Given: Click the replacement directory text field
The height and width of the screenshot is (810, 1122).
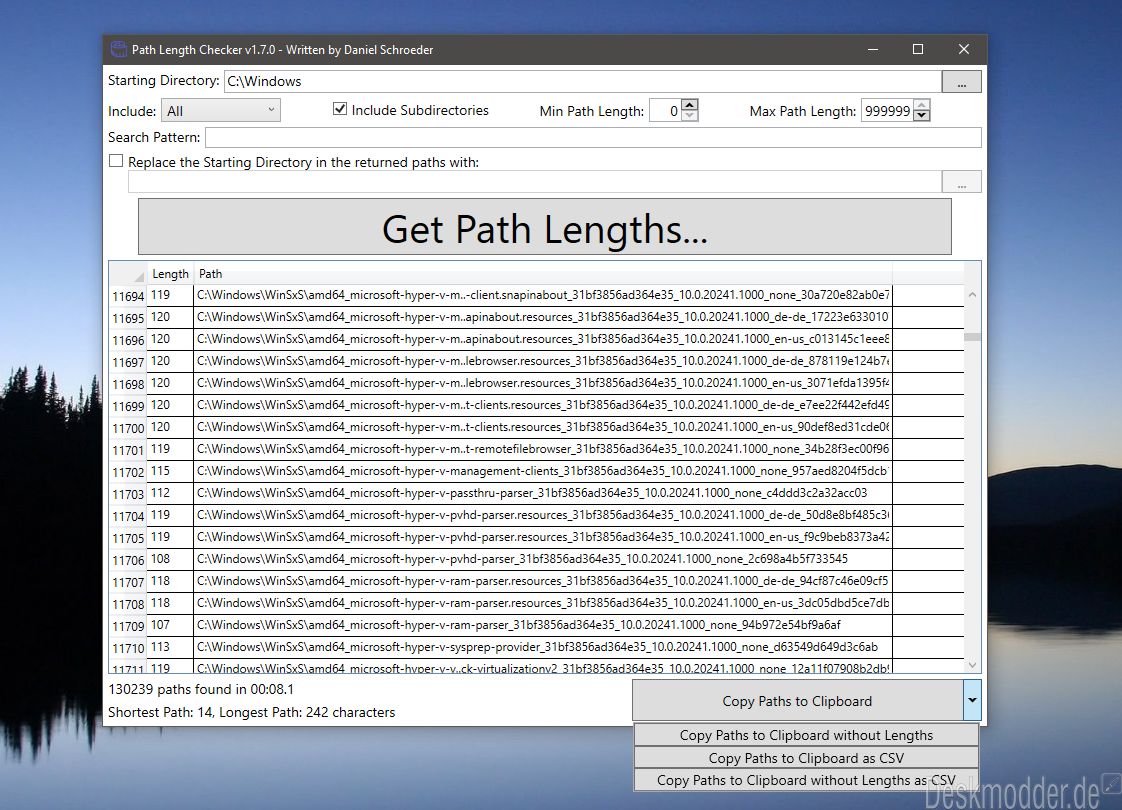Looking at the screenshot, I should pos(535,182).
